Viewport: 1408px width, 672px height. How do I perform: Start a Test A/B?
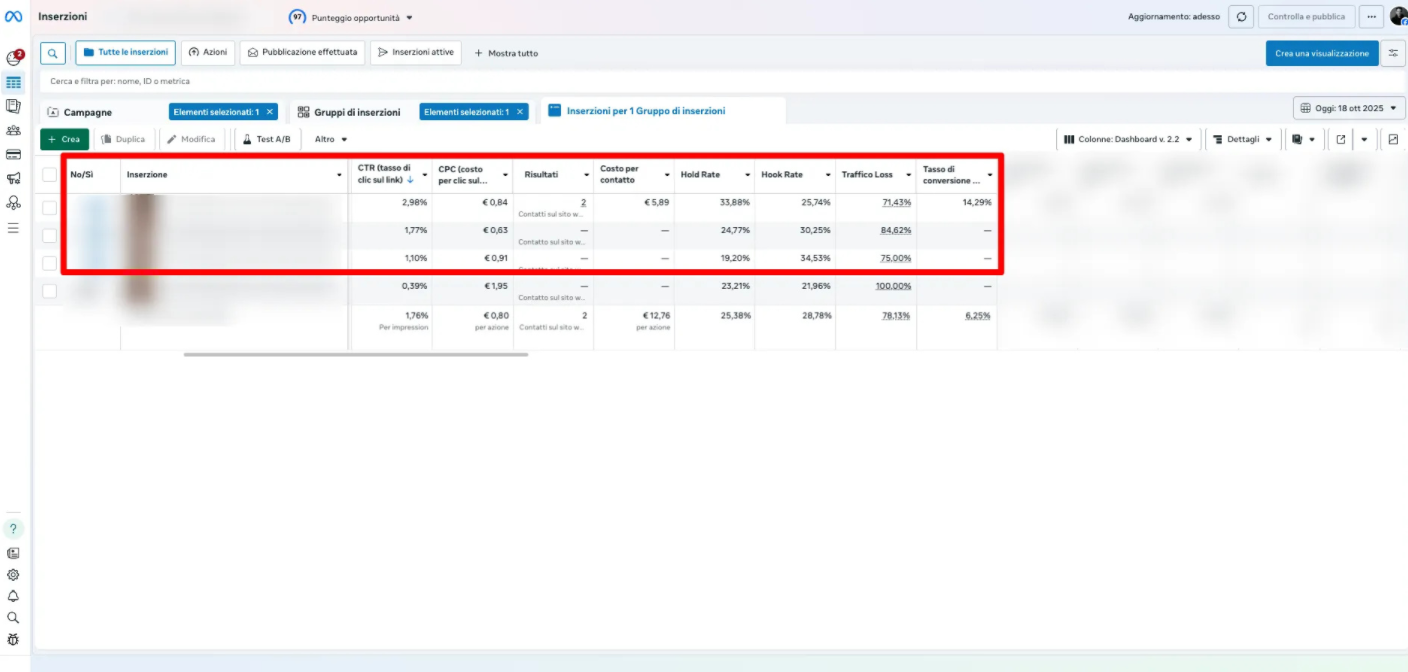(267, 139)
